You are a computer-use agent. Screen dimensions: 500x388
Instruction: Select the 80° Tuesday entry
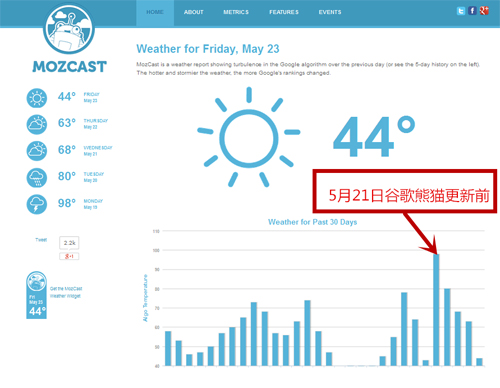coord(67,176)
